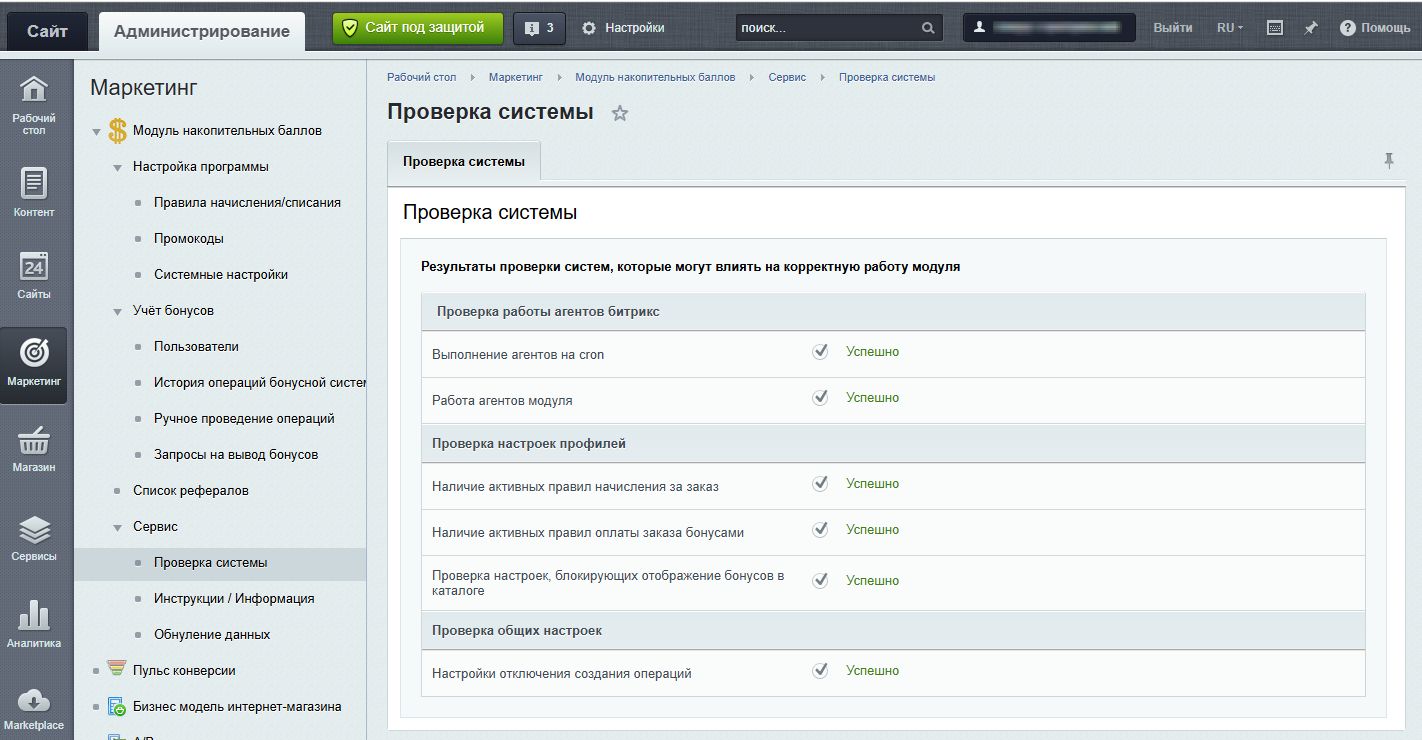The height and width of the screenshot is (740, 1422).
Task: Open Пульс конверсии tree item
Action: click(x=184, y=671)
